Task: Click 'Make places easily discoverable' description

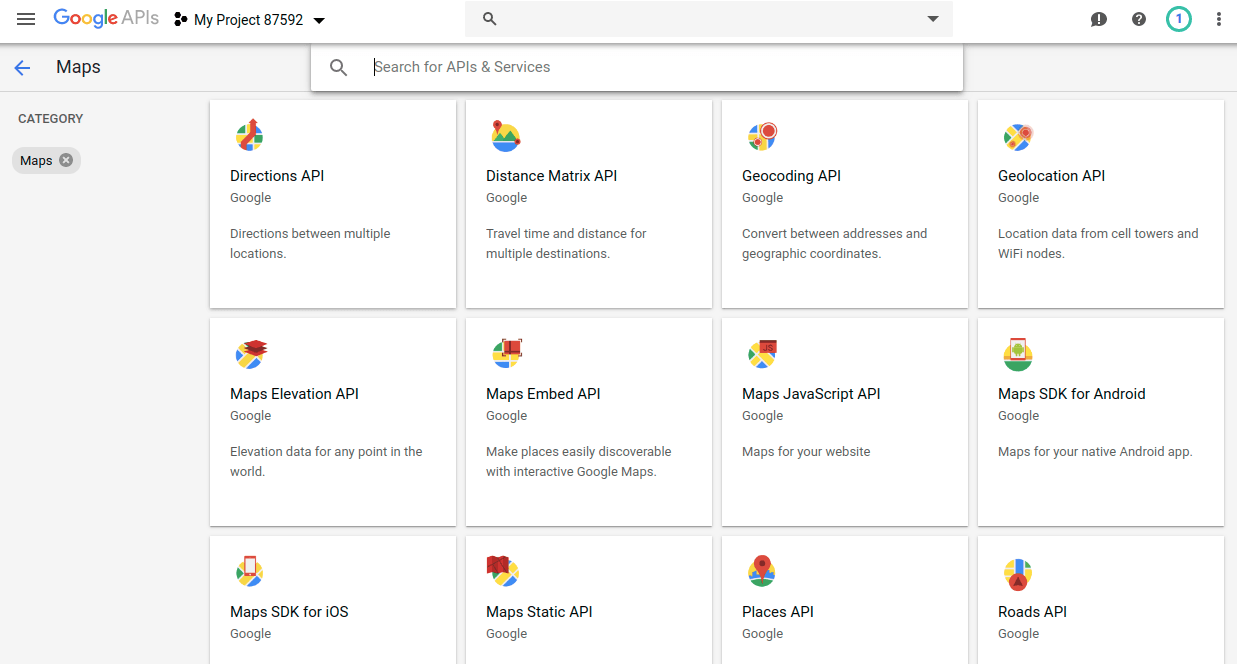Action: (579, 462)
